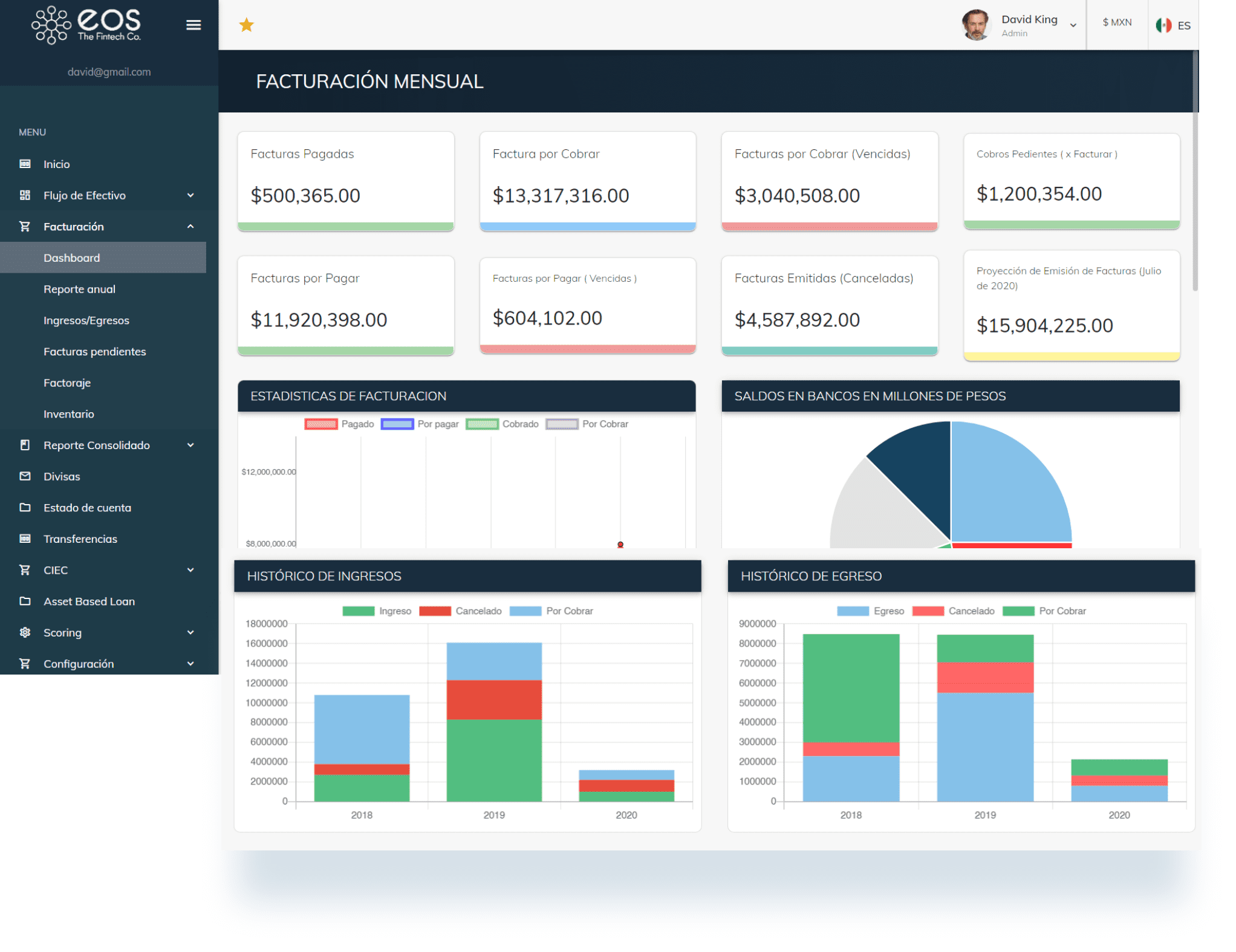Click the Scoring gear icon
Viewport: 1236px width, 952px height.
pyautogui.click(x=25, y=632)
